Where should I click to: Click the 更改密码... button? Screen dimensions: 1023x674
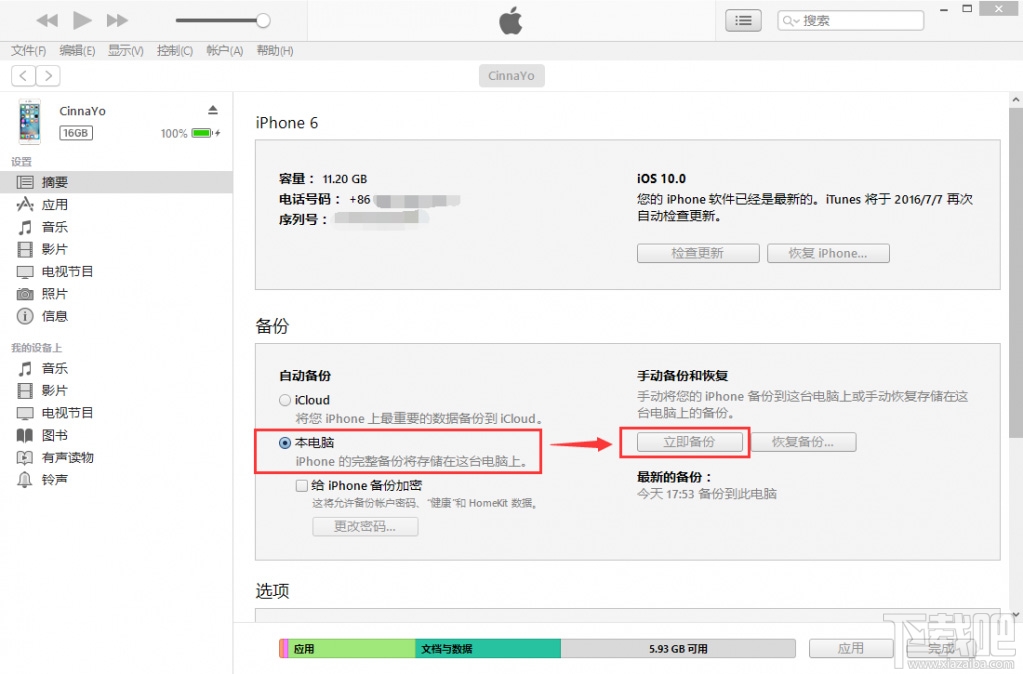pyautogui.click(x=365, y=527)
